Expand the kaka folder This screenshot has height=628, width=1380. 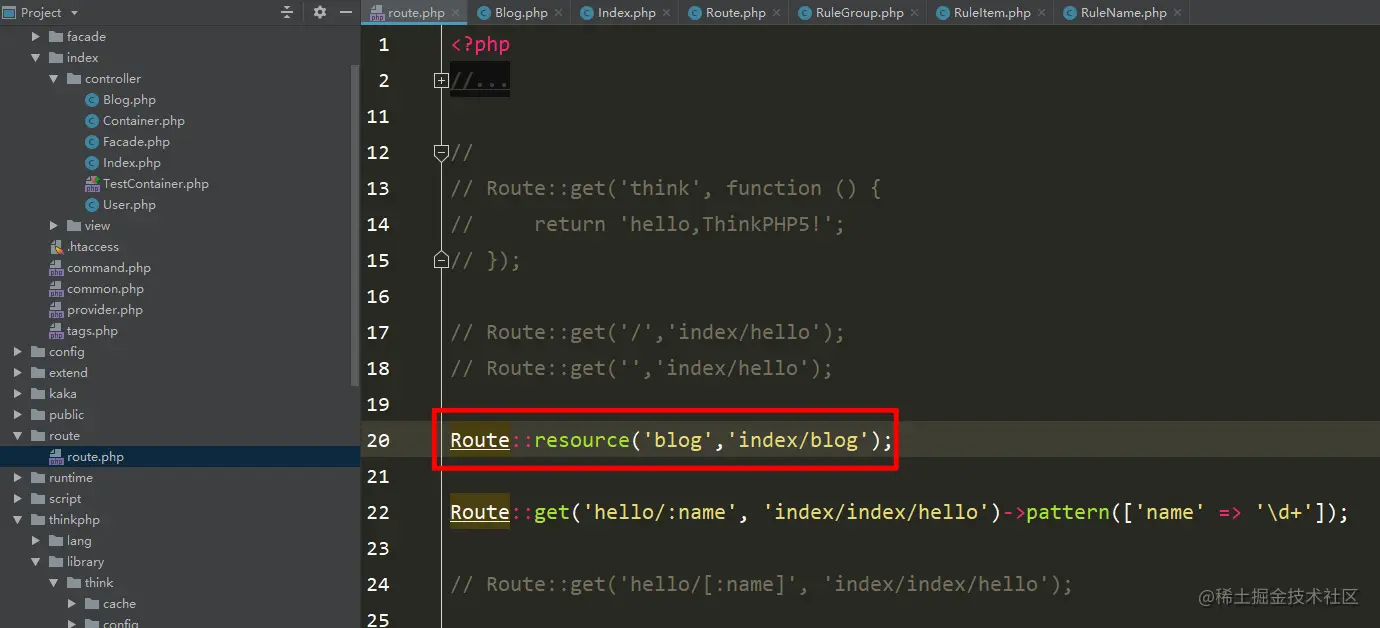(x=18, y=393)
